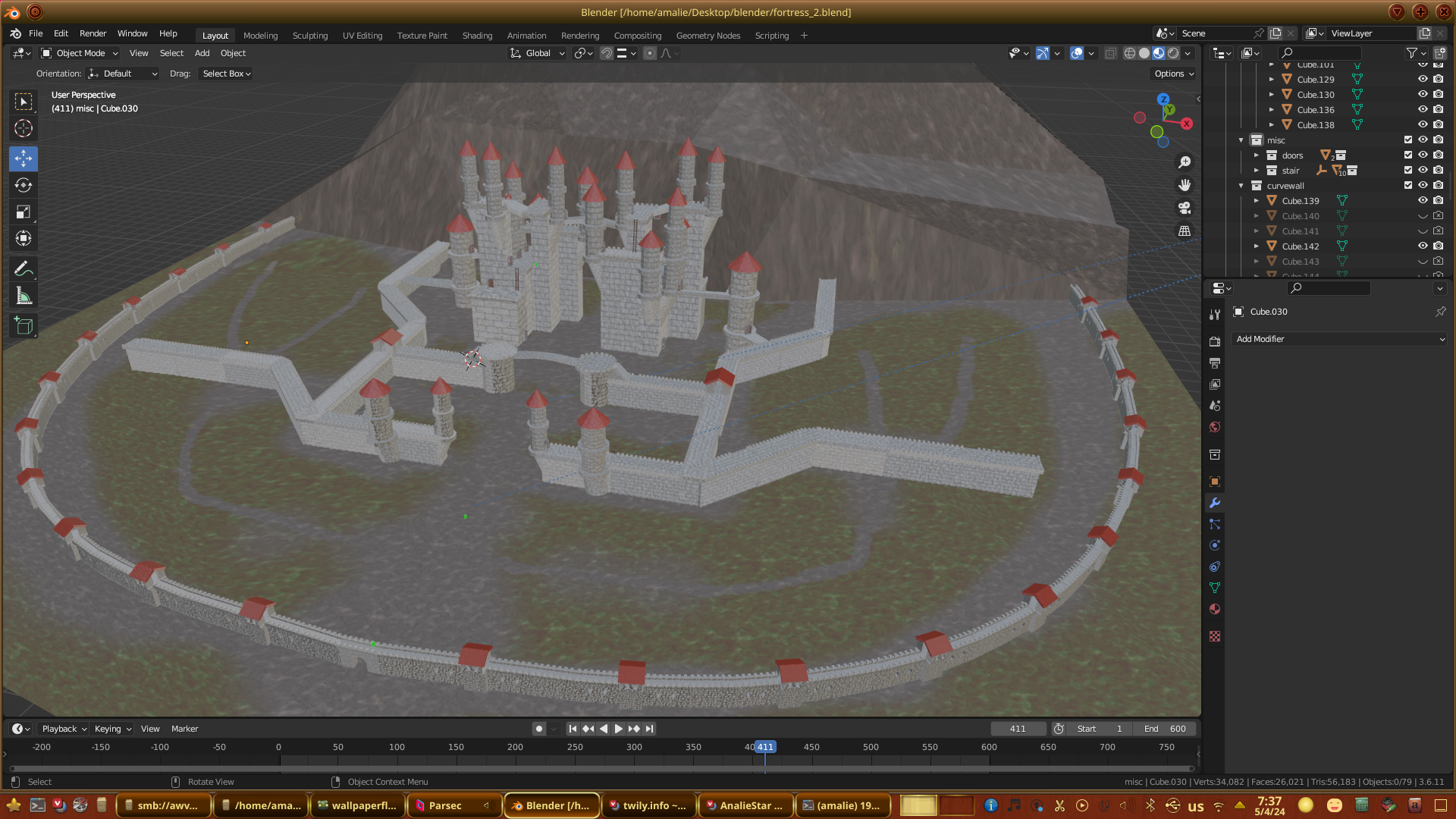The image size is (1456, 819).
Task: Uncheck the misc collection checkbox
Action: [1408, 140]
